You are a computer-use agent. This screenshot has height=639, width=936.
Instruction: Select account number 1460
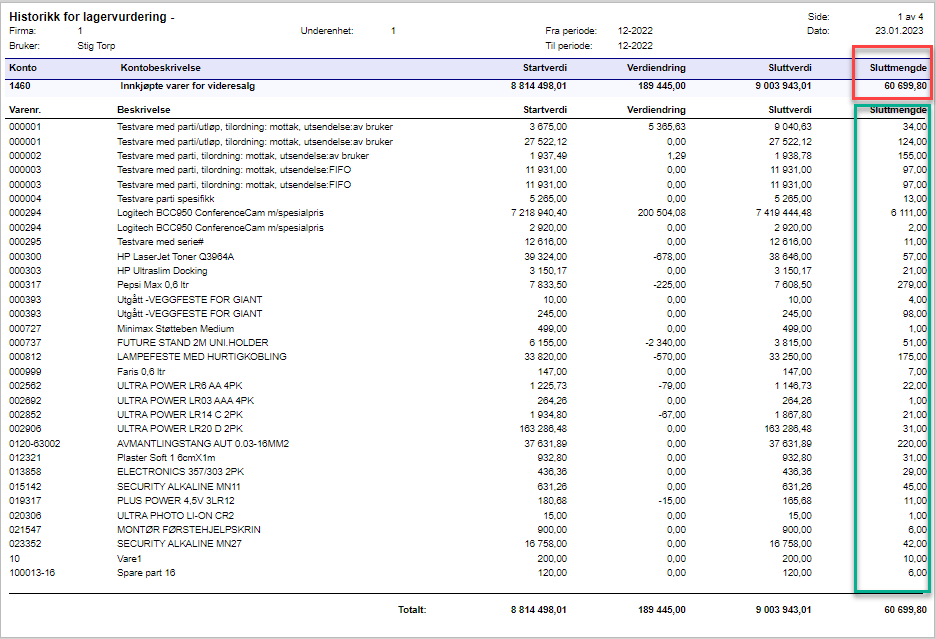point(20,86)
